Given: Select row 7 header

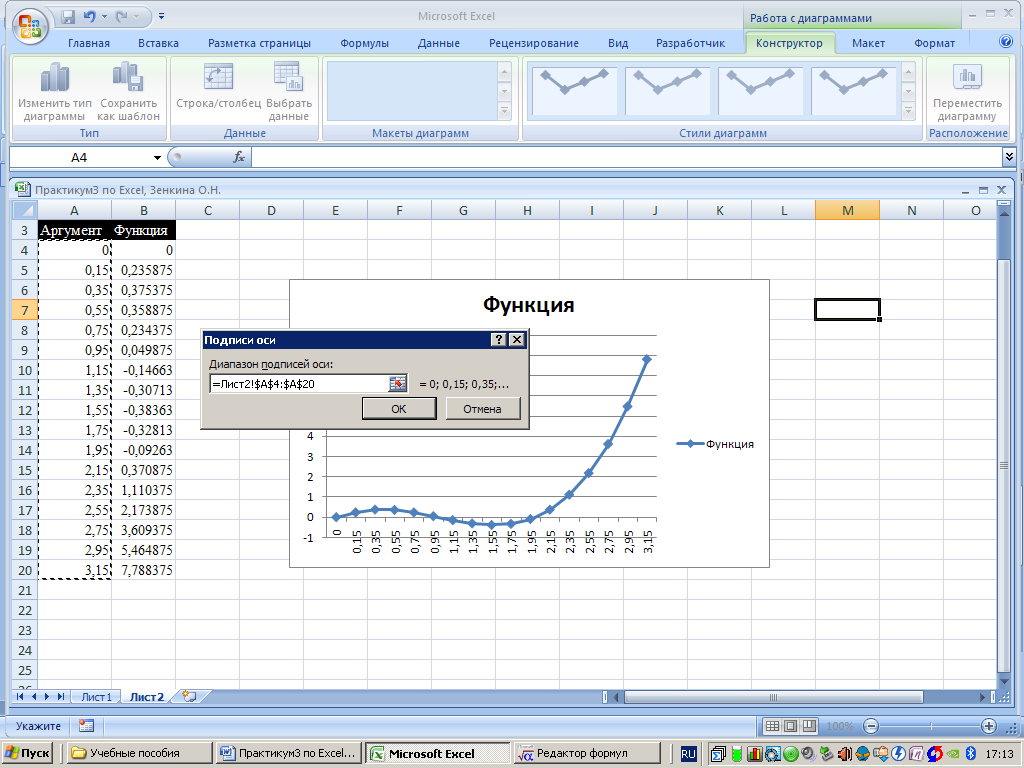Looking at the screenshot, I should pyautogui.click(x=25, y=310).
